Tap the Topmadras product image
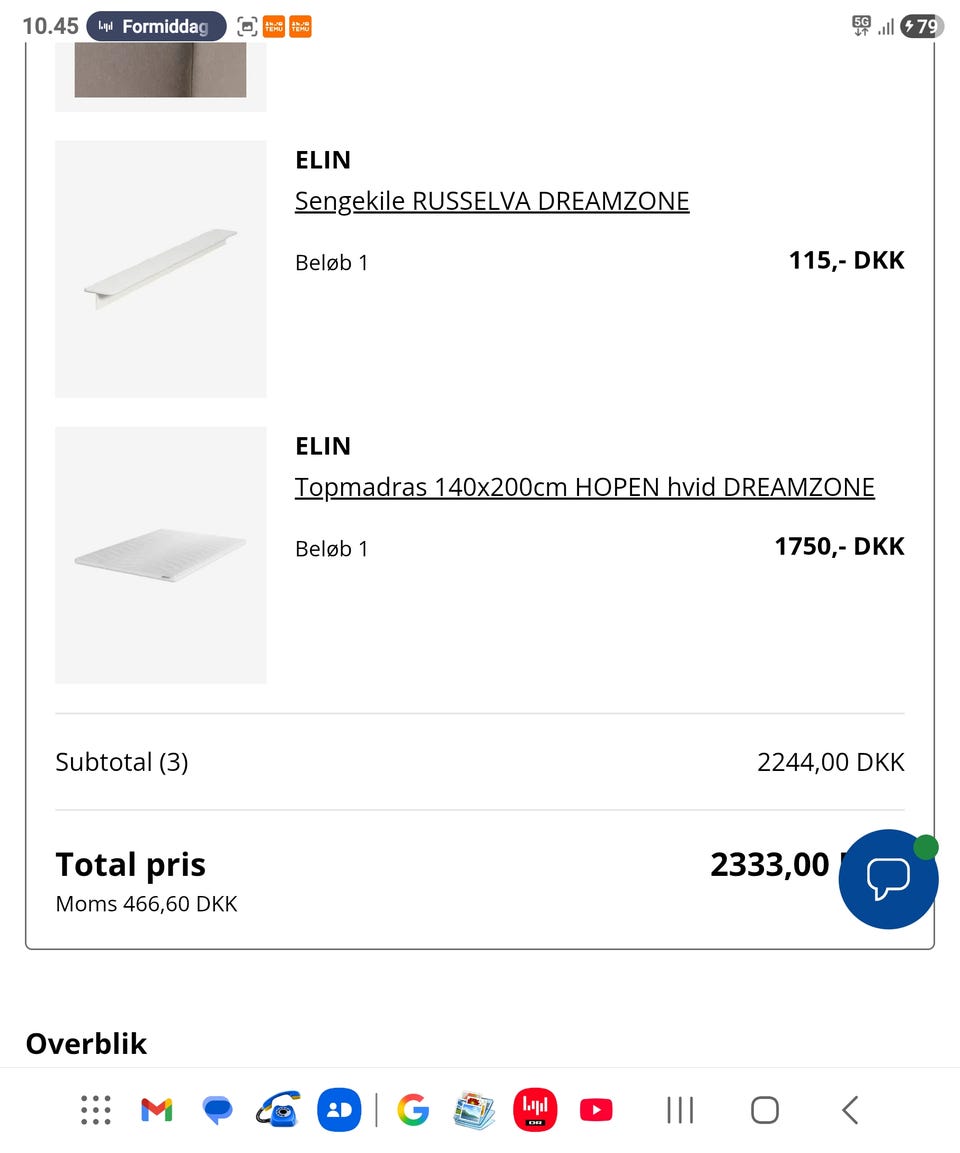This screenshot has width=960, height=1153. coord(161,555)
